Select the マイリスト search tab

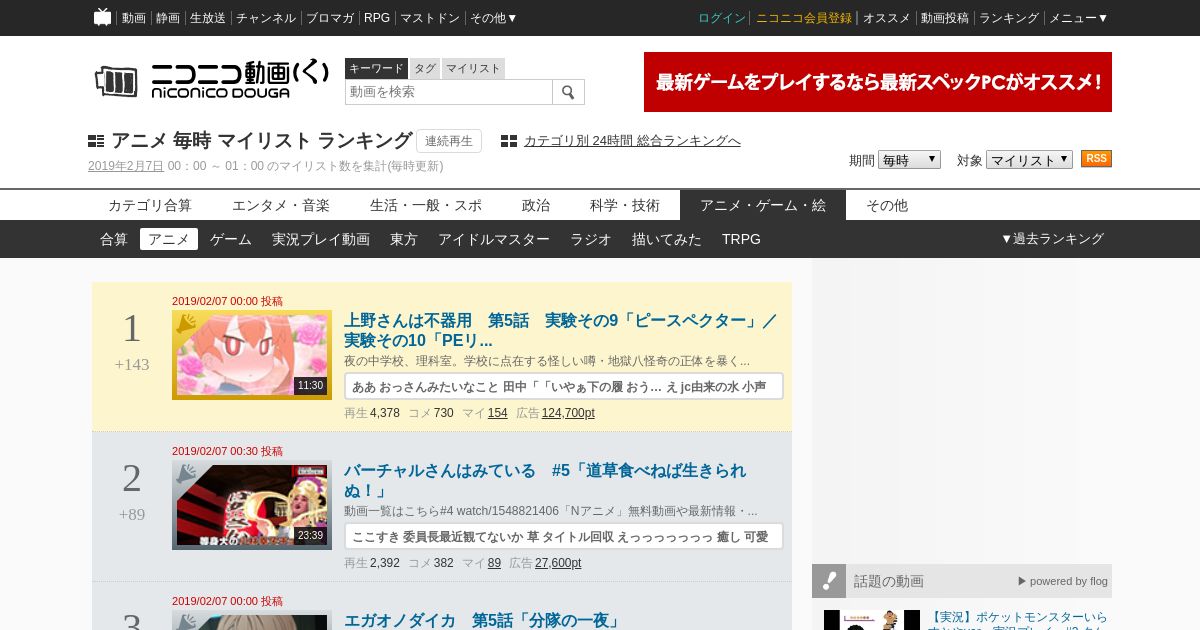pos(473,68)
